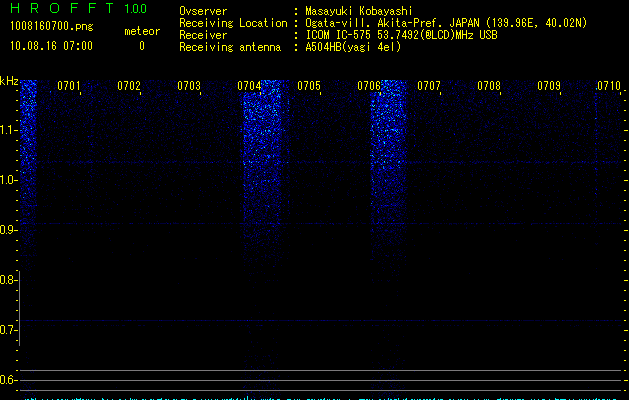Click the 0703 time marker
Image resolution: width=629 pixels, height=400 pixels.
tap(189, 86)
